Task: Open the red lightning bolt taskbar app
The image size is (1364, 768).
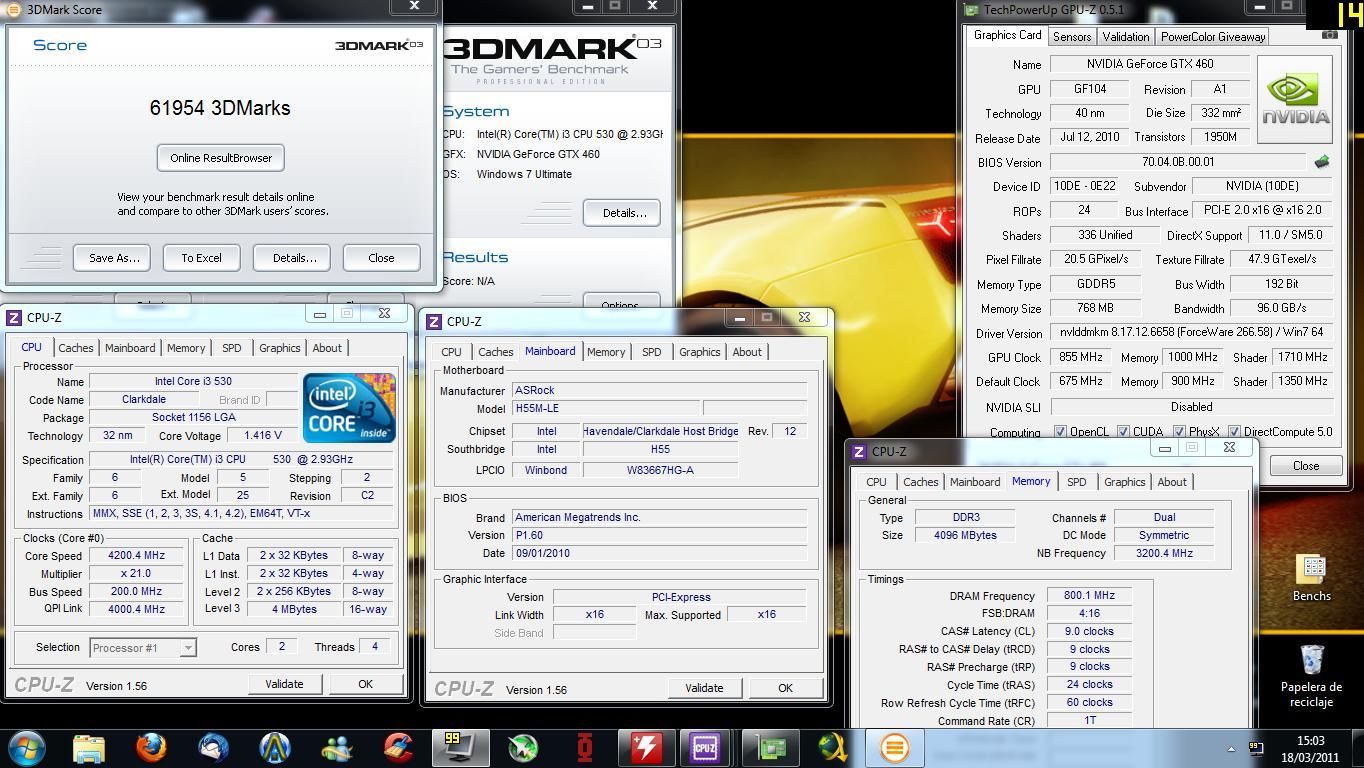Action: click(647, 747)
